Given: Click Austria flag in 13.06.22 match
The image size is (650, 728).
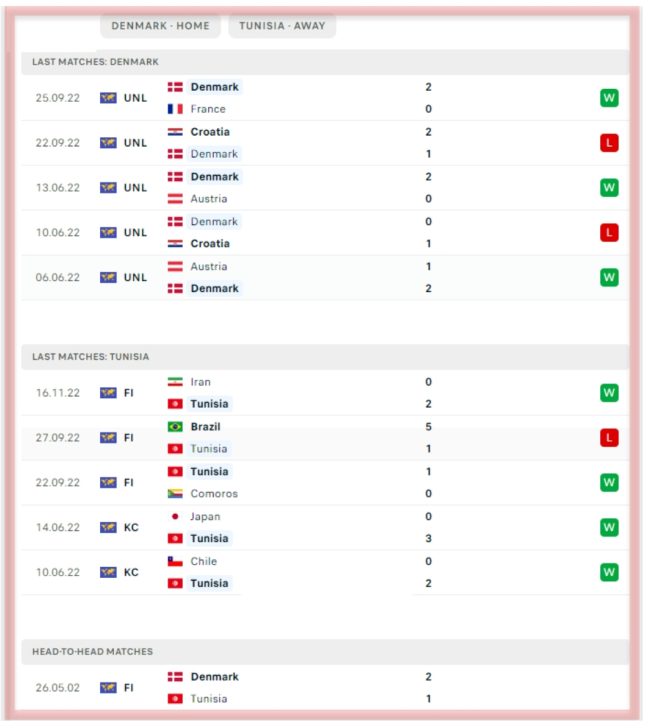Looking at the screenshot, I should click(x=175, y=199).
